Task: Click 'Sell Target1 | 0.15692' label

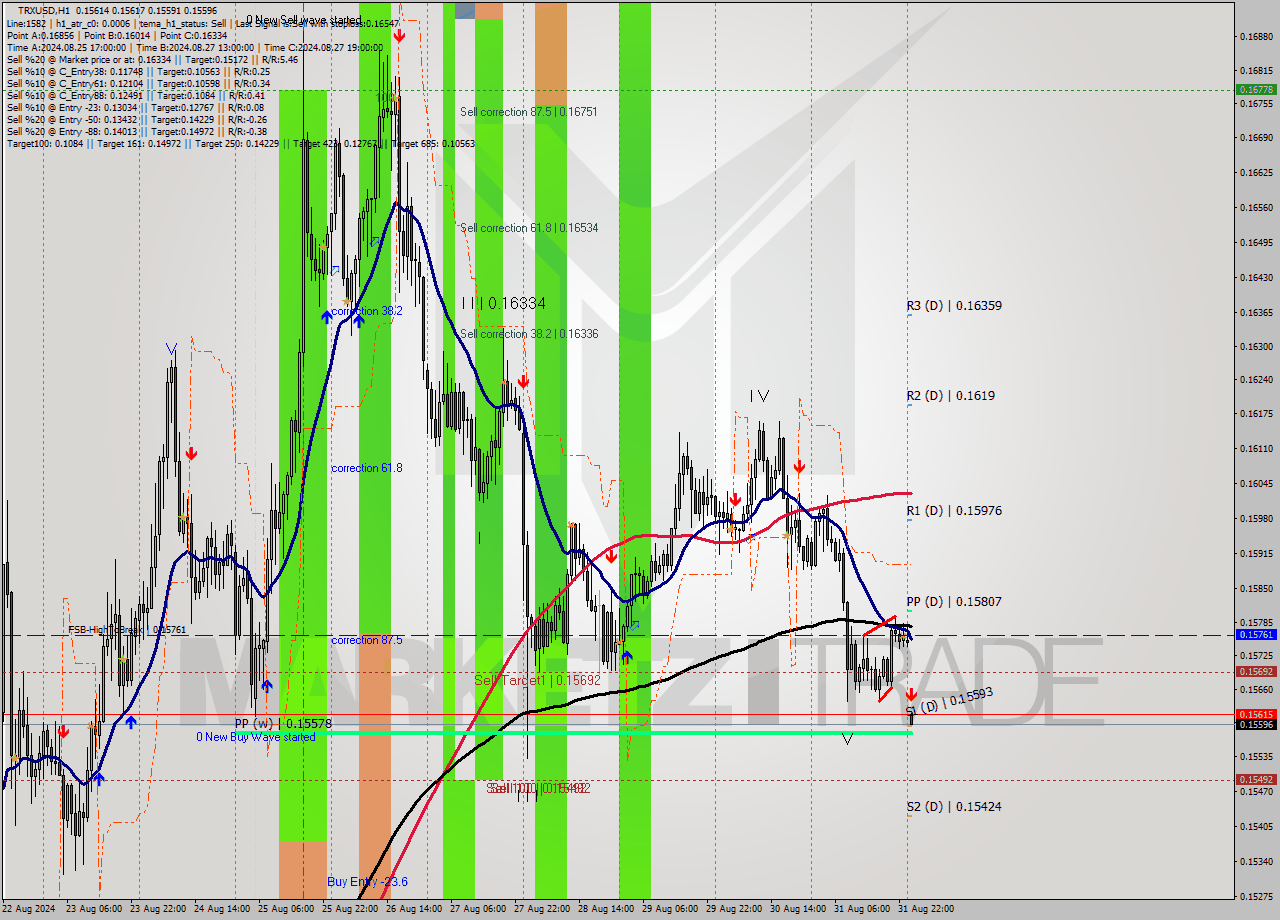Action: pos(536,680)
